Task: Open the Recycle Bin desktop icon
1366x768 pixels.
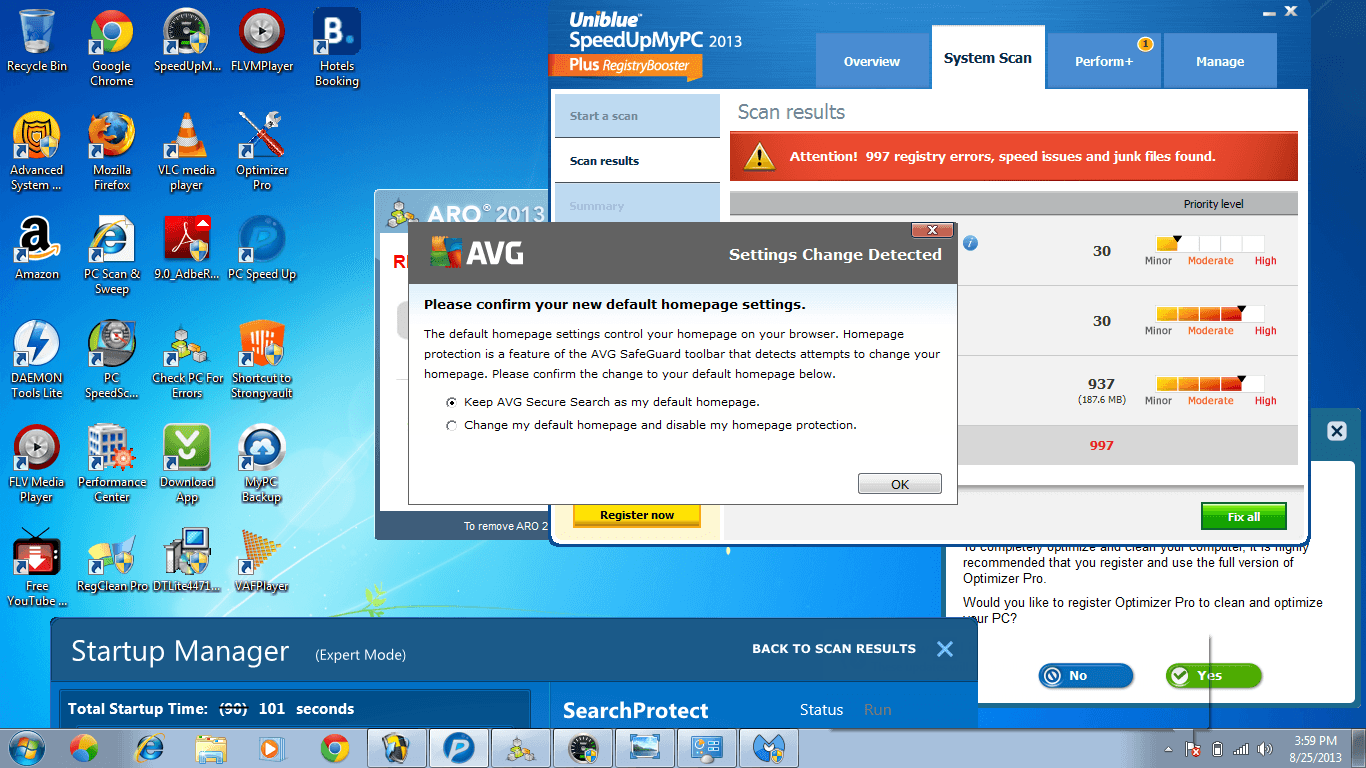Action: pos(37,42)
